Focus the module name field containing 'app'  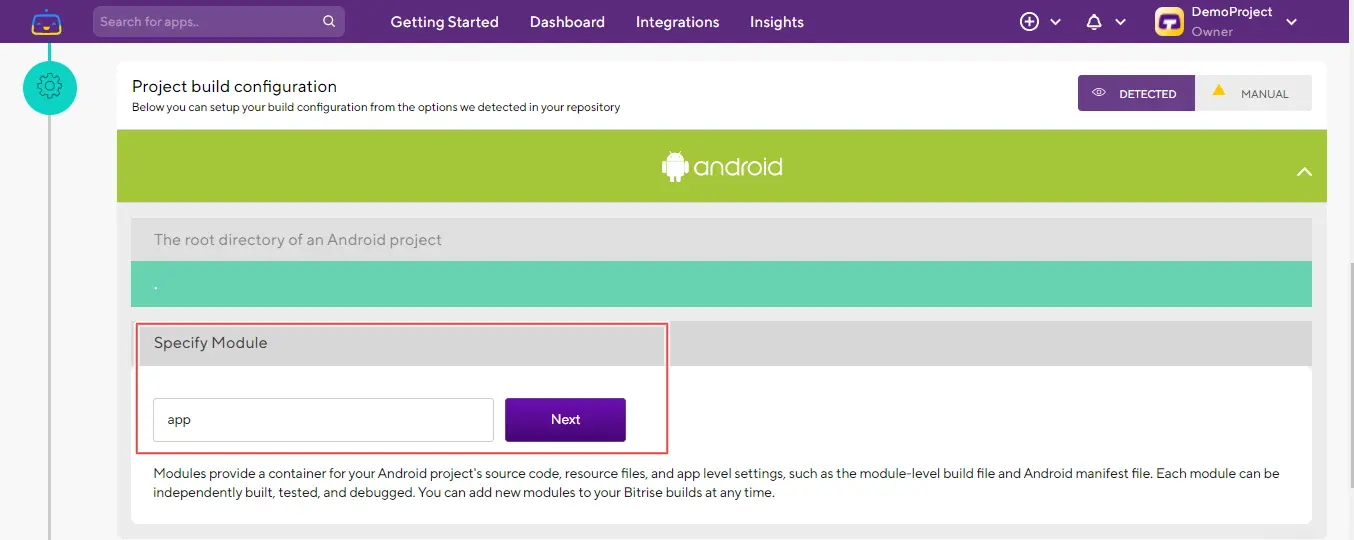coord(323,420)
